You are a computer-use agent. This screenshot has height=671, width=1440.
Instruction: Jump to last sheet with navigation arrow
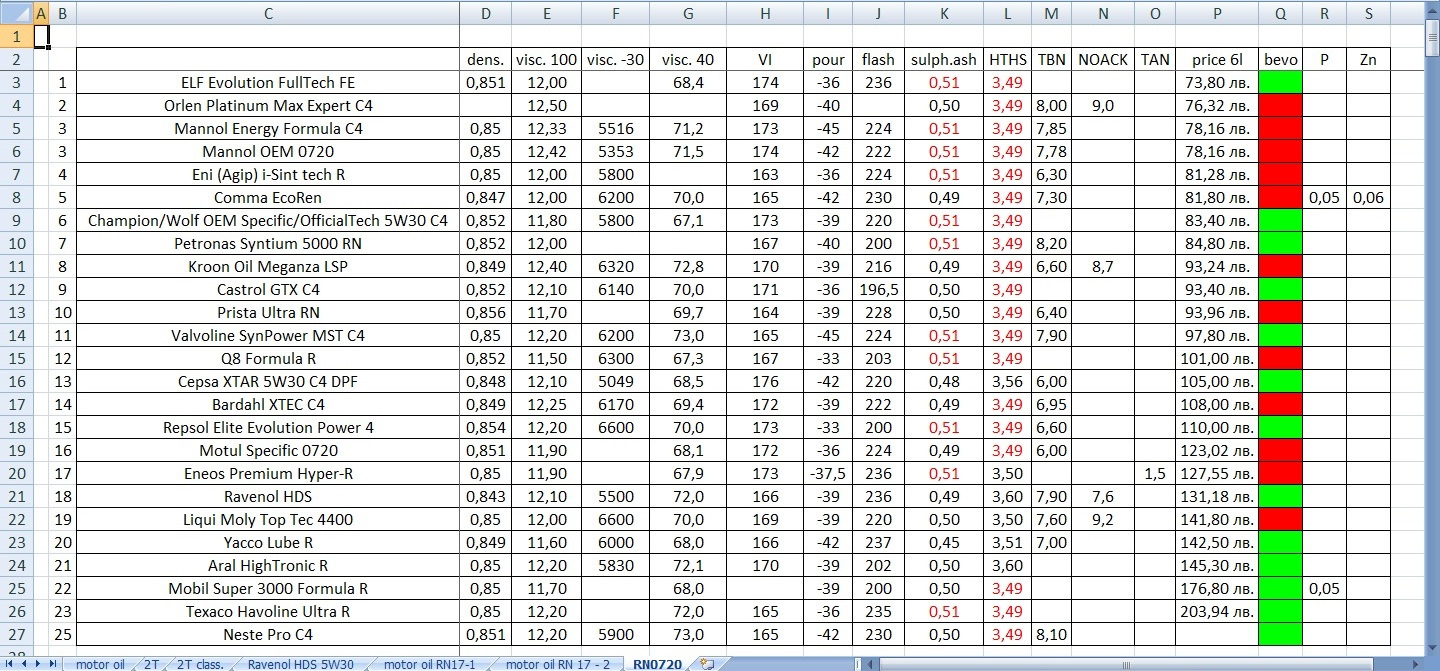[52, 663]
